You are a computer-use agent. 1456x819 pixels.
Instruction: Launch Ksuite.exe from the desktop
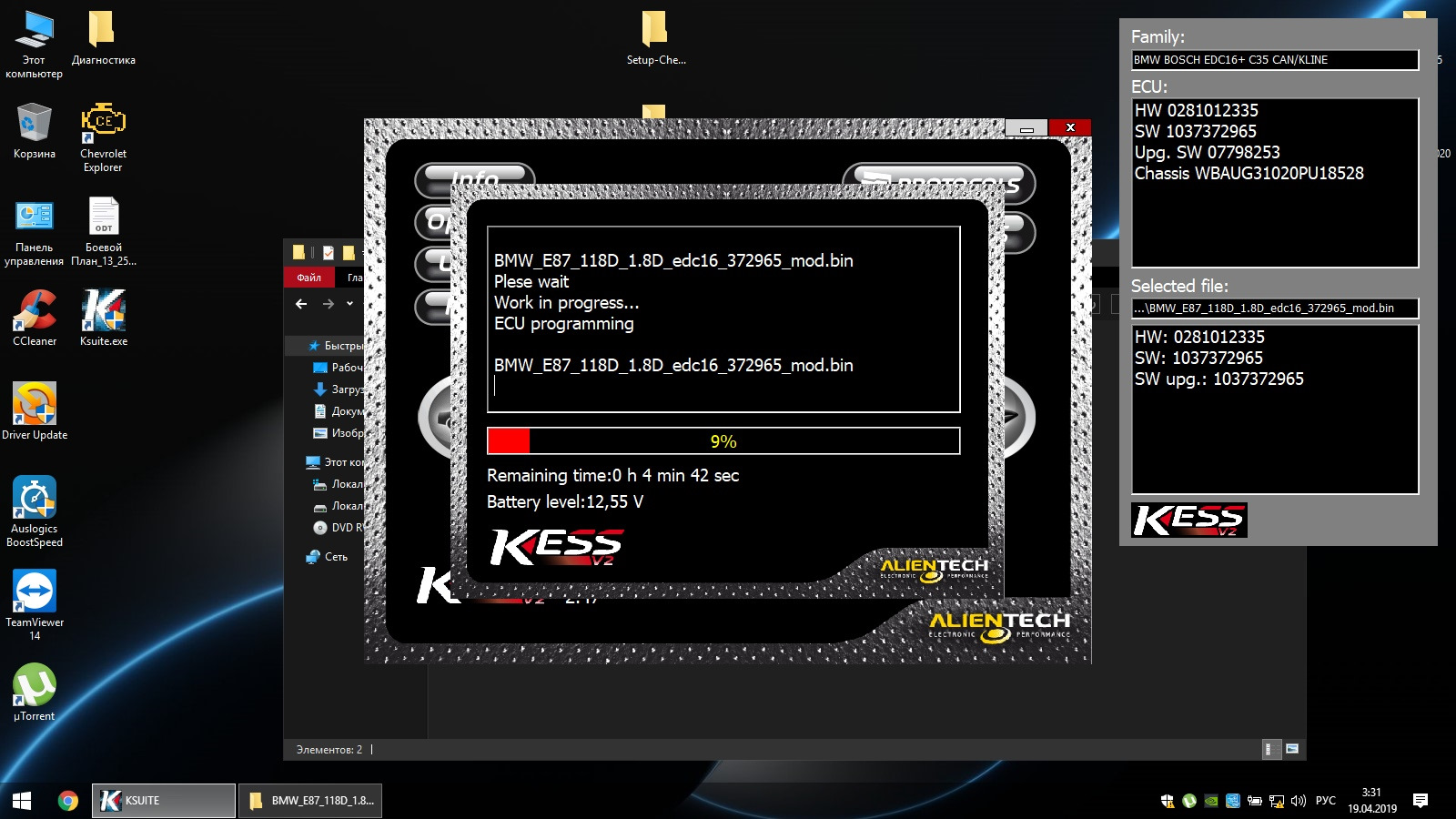[x=103, y=318]
